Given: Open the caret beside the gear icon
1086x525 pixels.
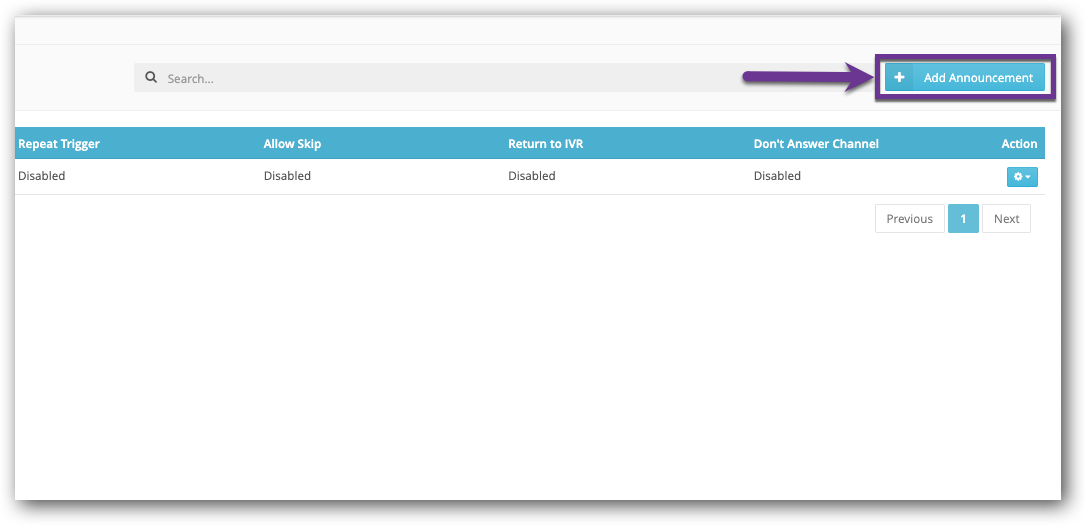Looking at the screenshot, I should coord(1029,177).
